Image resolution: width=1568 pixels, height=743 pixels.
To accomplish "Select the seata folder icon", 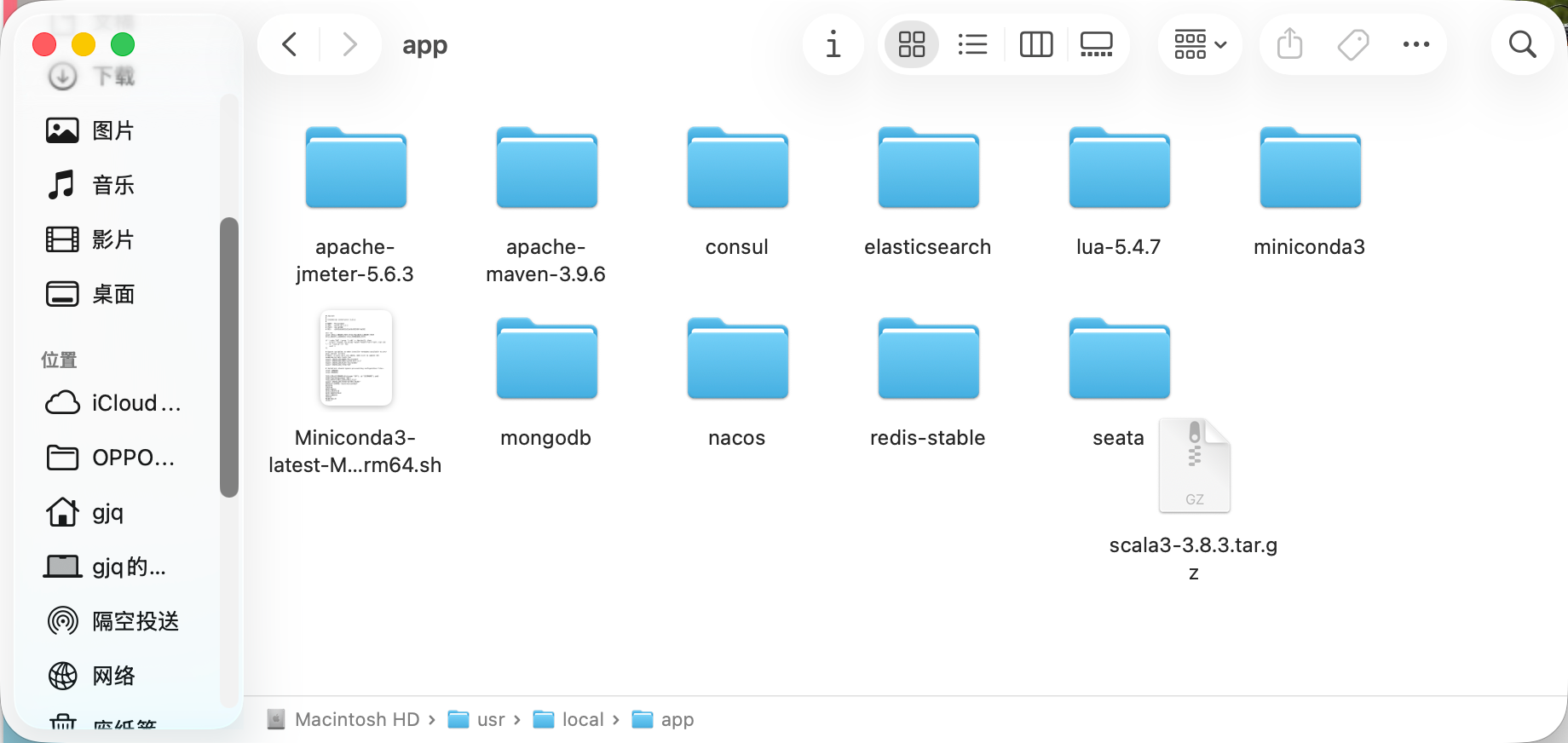I will [1120, 360].
